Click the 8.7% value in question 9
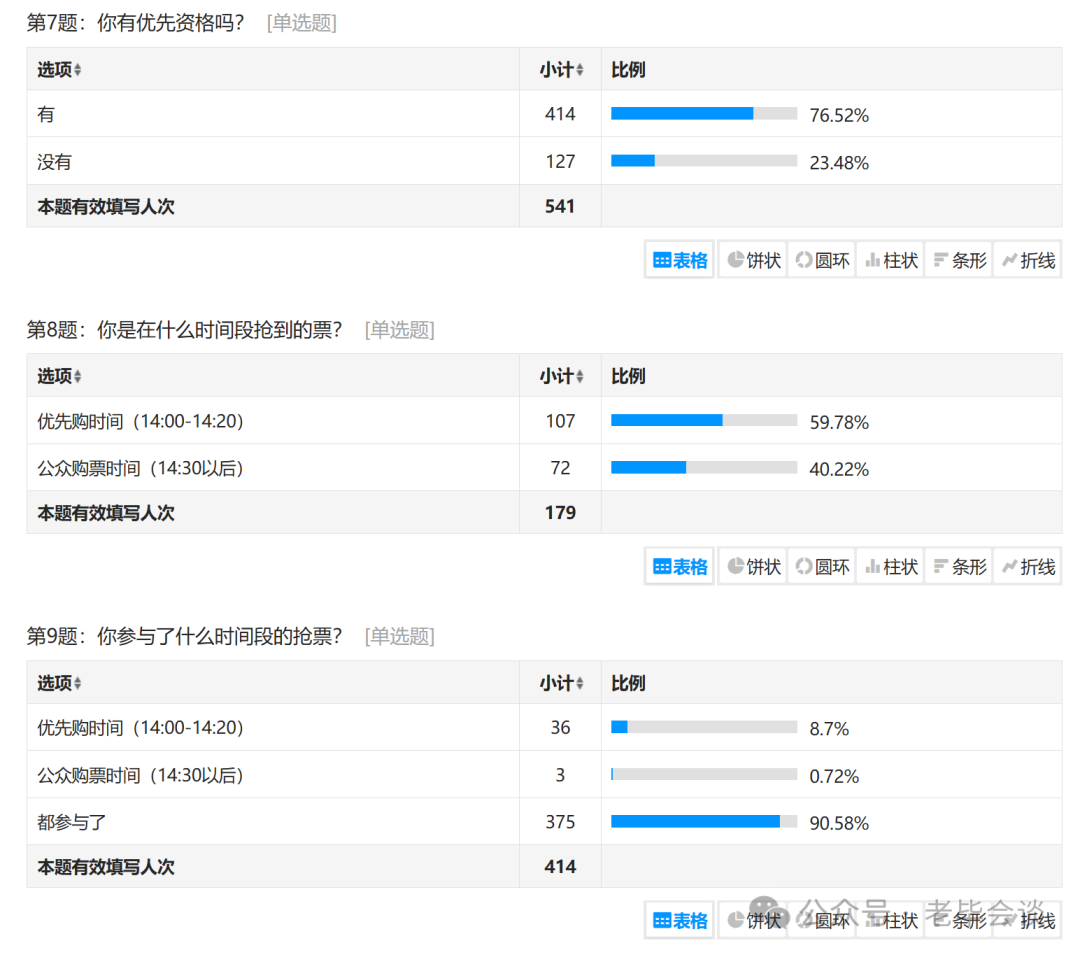 pos(829,728)
